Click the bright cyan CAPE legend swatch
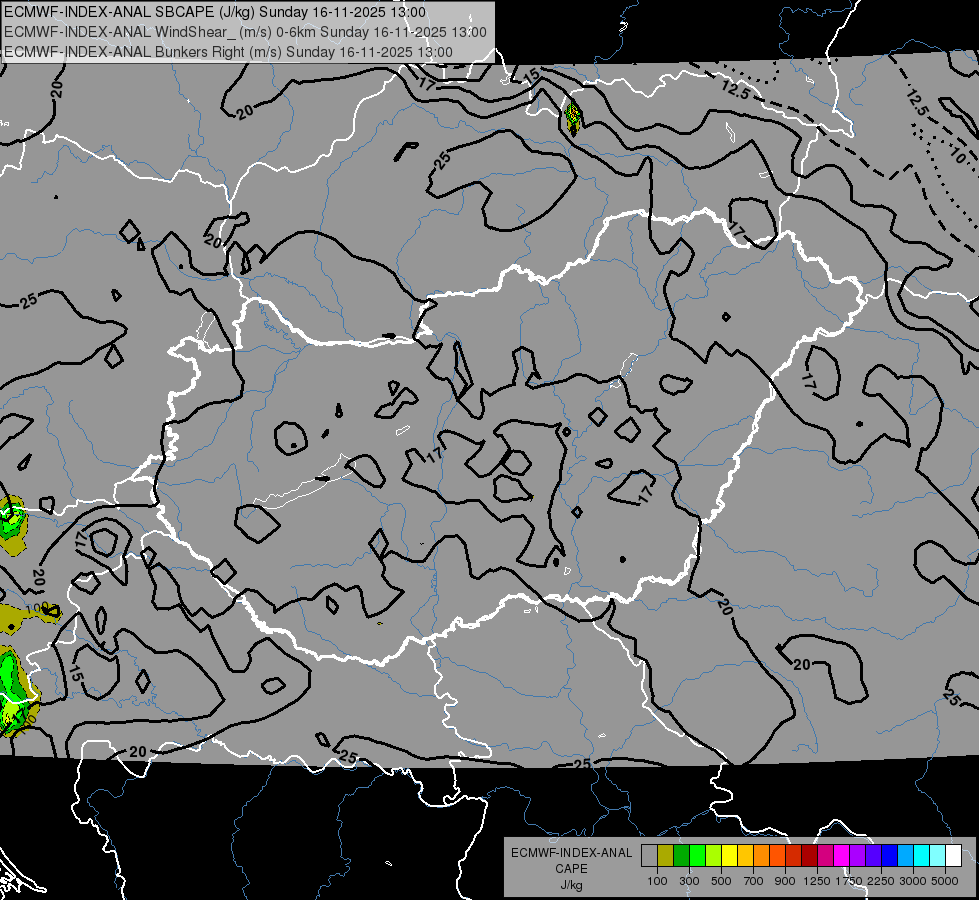Viewport: 979px width, 900px height. [x=922, y=856]
